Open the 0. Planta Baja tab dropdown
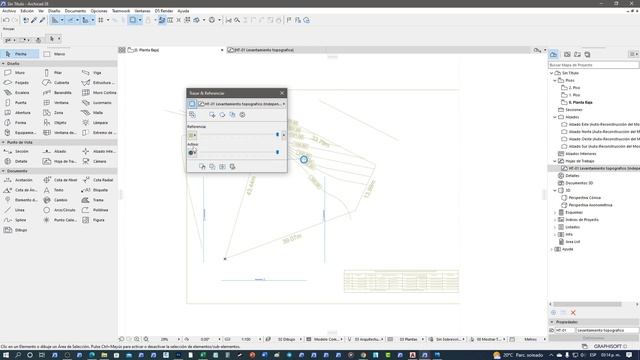Viewport: 640px width, 360px height. tap(222, 50)
